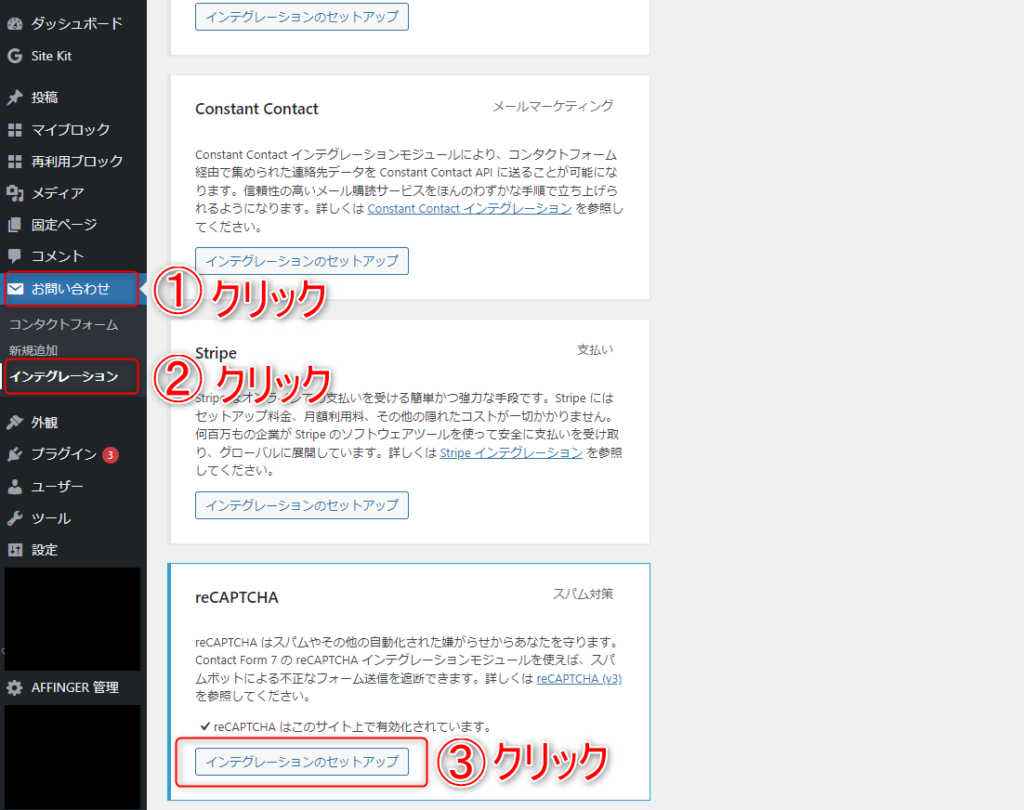Viewport: 1024px width, 810px height.
Task: Click the Media icon in sidebar
Action: [x=14, y=193]
